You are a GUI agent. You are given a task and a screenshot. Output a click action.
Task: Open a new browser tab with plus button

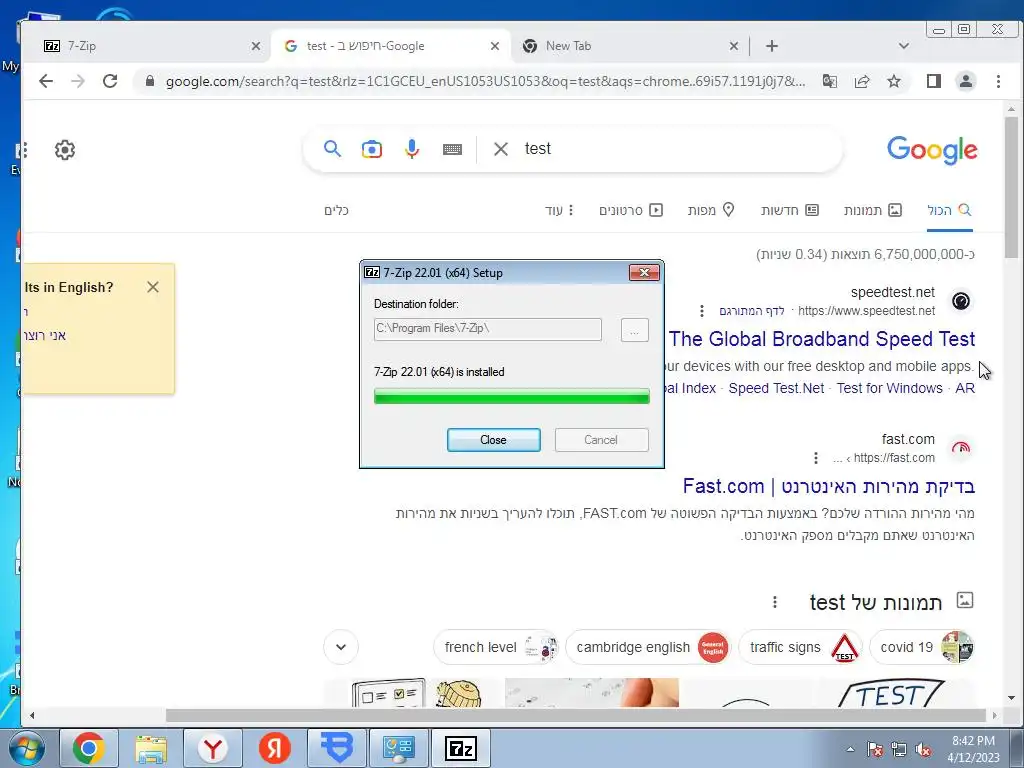[772, 46]
